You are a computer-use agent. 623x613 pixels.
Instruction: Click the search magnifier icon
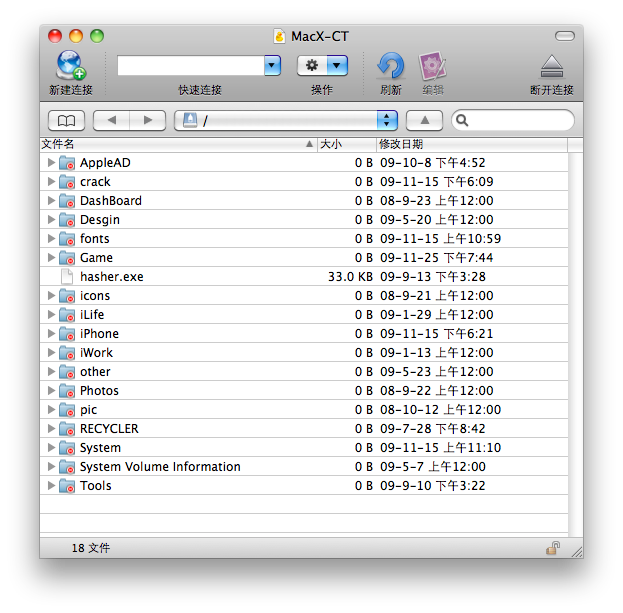point(462,120)
